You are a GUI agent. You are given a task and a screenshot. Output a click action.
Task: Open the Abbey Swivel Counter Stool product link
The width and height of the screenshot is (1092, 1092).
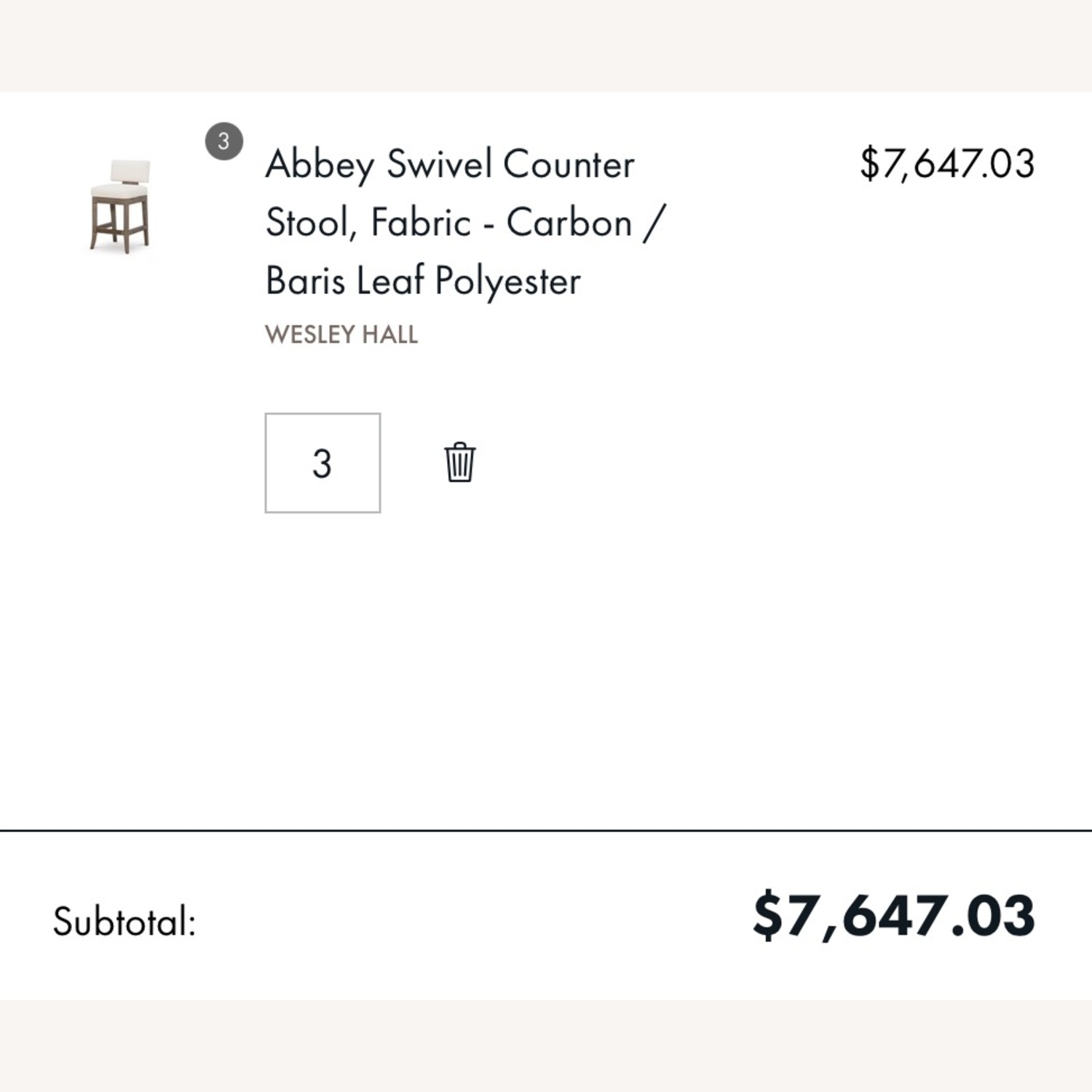pyautogui.click(x=466, y=222)
